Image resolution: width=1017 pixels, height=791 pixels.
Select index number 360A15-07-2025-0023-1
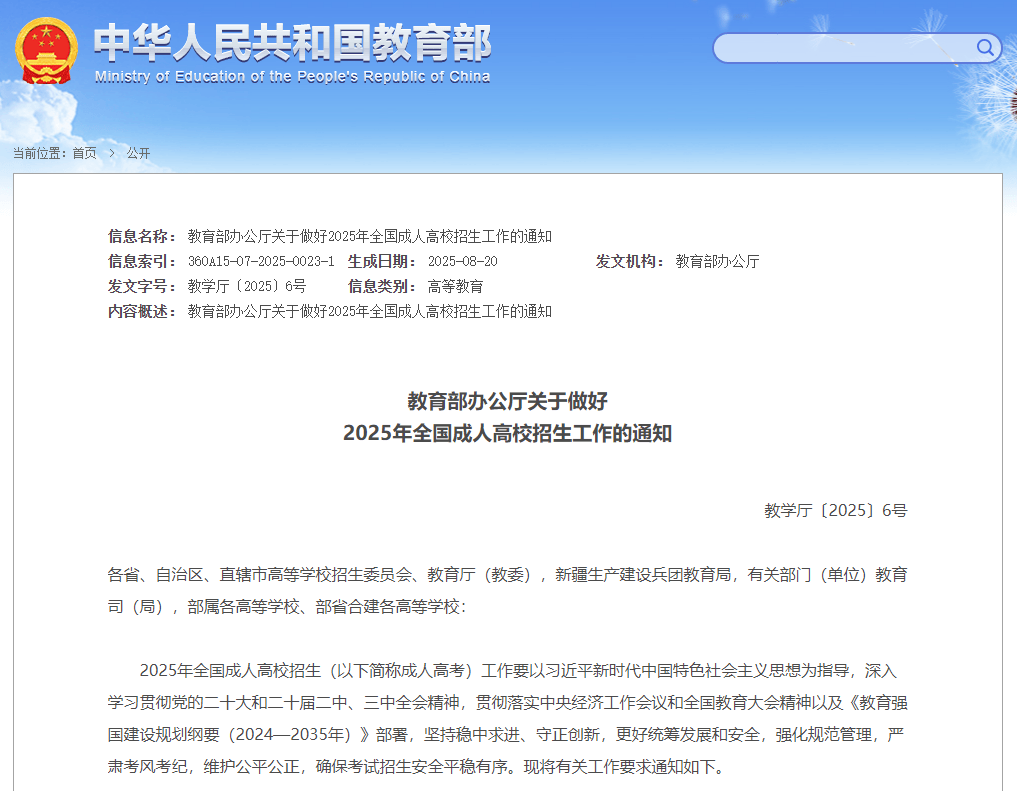[261, 261]
